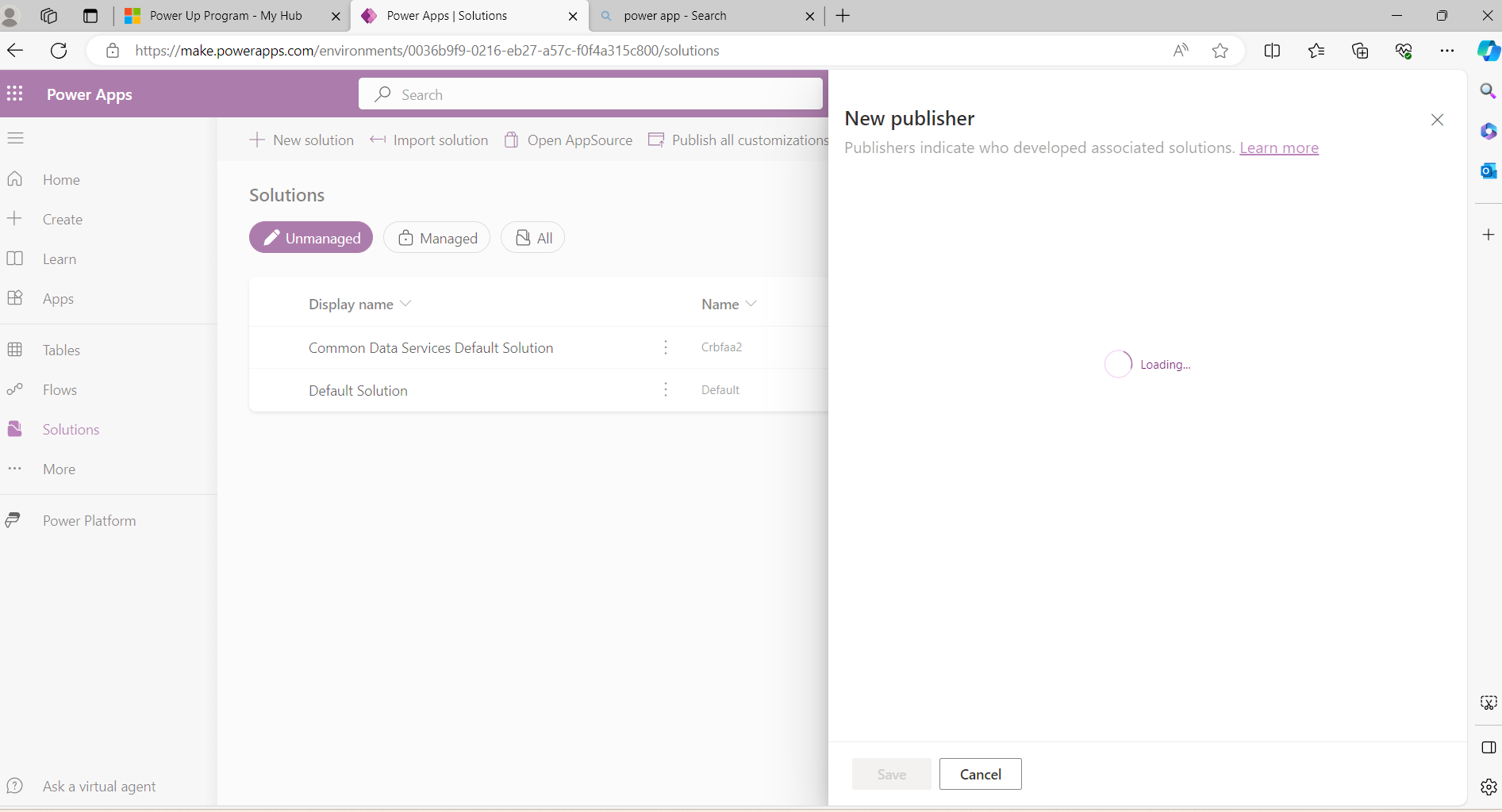Open the Power Apps app launcher waffle icon
This screenshot has width=1502, height=812.
(14, 94)
